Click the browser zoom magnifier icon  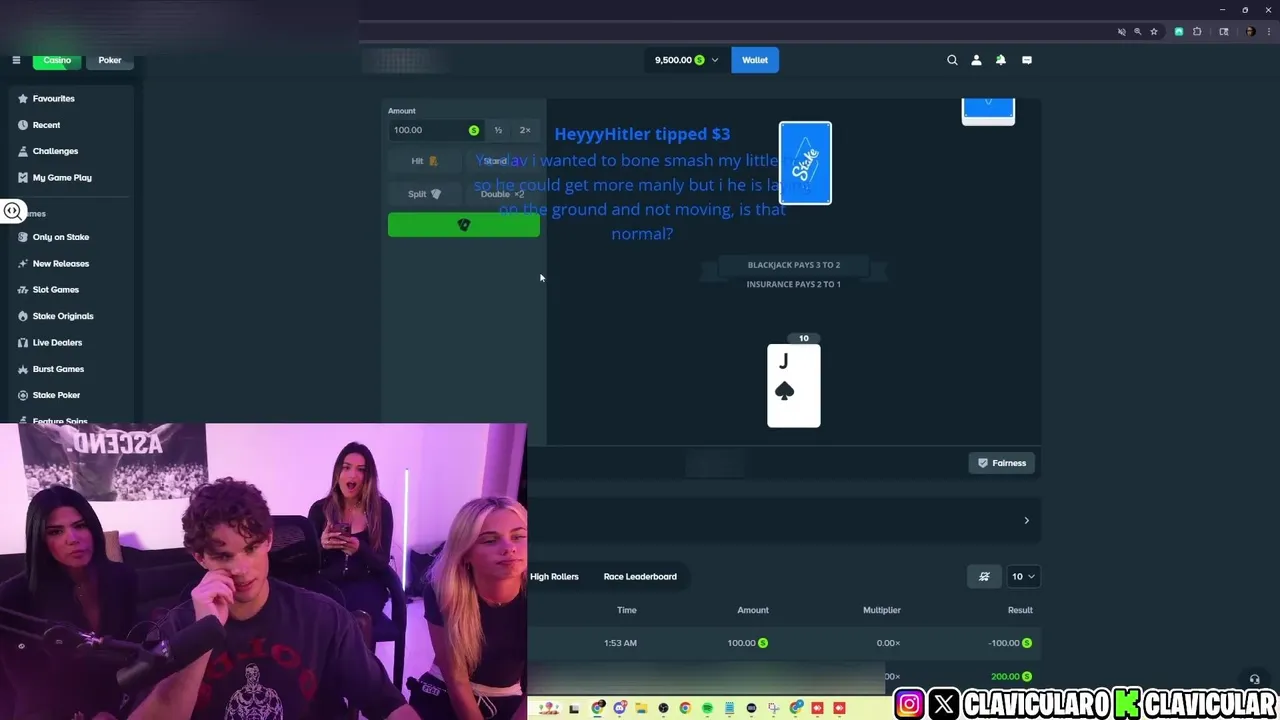point(1137,32)
